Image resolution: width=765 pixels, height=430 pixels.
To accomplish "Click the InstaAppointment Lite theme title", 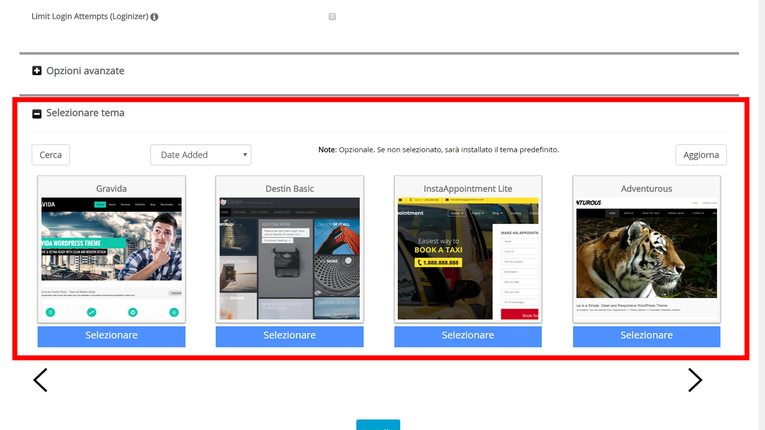I will point(468,188).
